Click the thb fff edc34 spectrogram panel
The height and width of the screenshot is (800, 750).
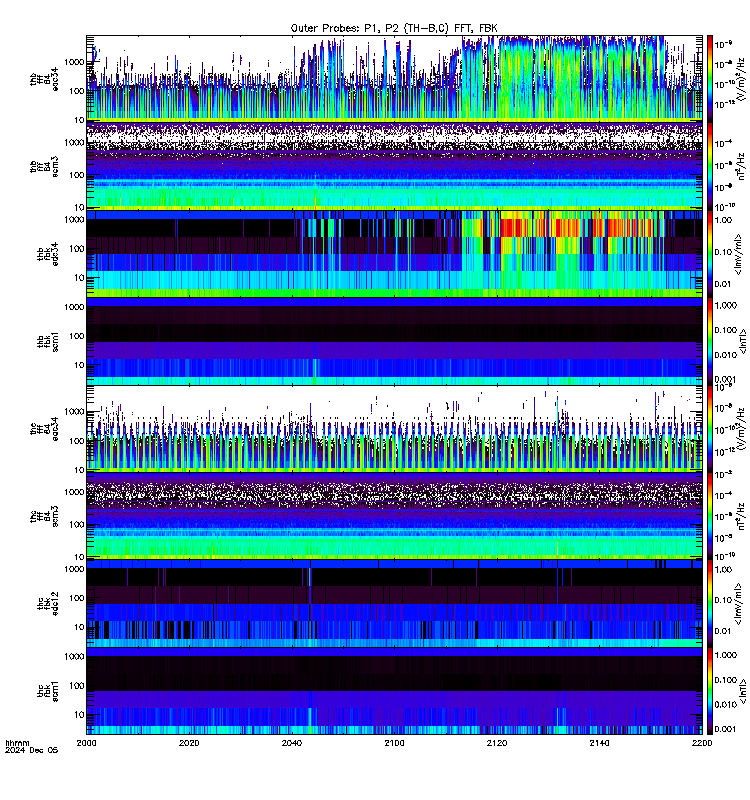click(x=394, y=79)
